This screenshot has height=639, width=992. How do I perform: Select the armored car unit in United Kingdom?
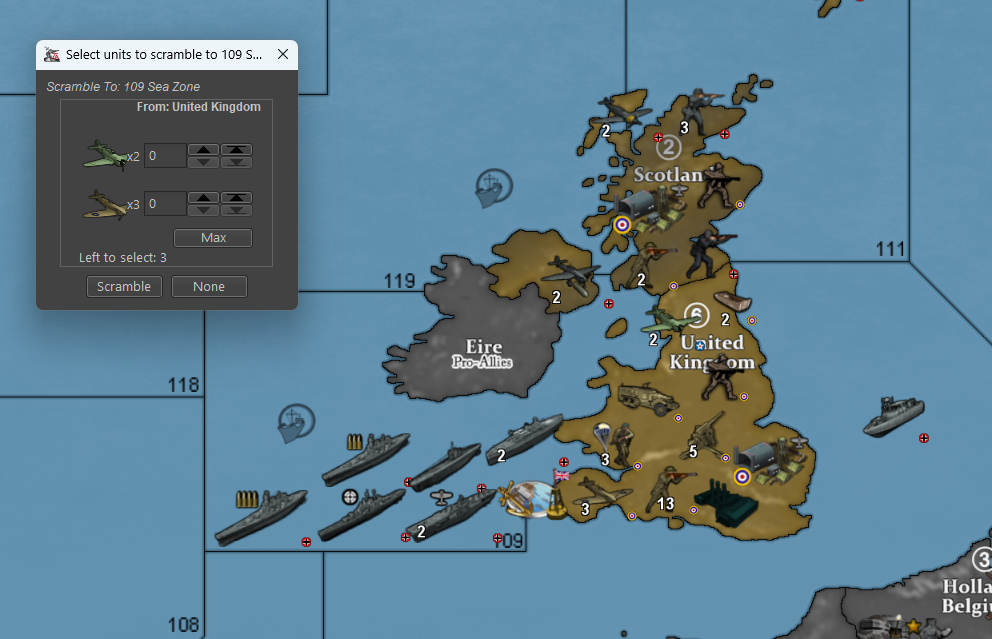click(x=647, y=398)
